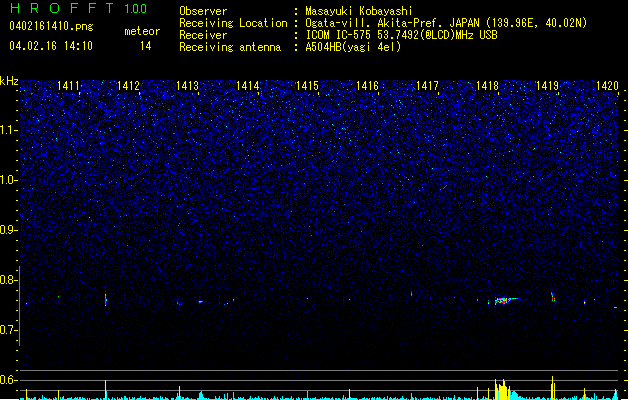
Task: Click the 1419 time marker
Action: (547, 86)
